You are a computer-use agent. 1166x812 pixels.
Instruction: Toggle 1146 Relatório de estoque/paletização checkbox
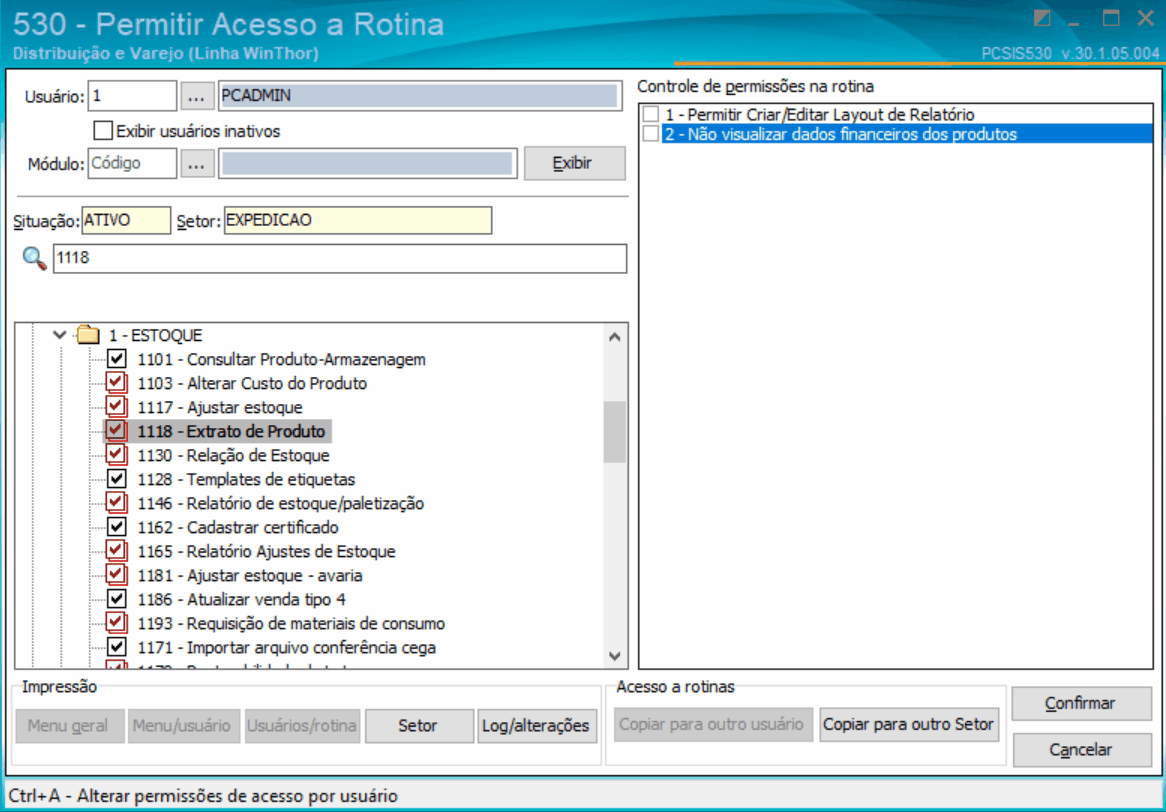116,503
